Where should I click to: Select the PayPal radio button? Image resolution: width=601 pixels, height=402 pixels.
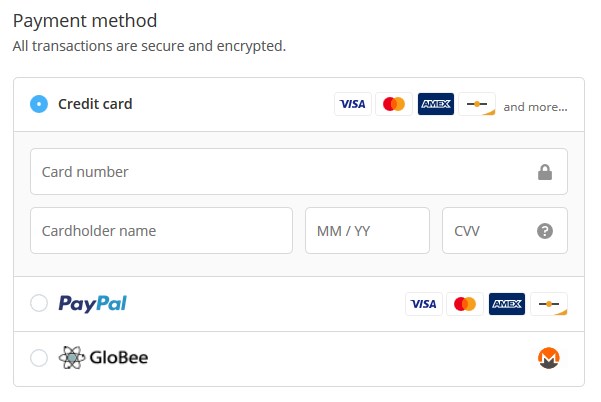[x=39, y=303]
